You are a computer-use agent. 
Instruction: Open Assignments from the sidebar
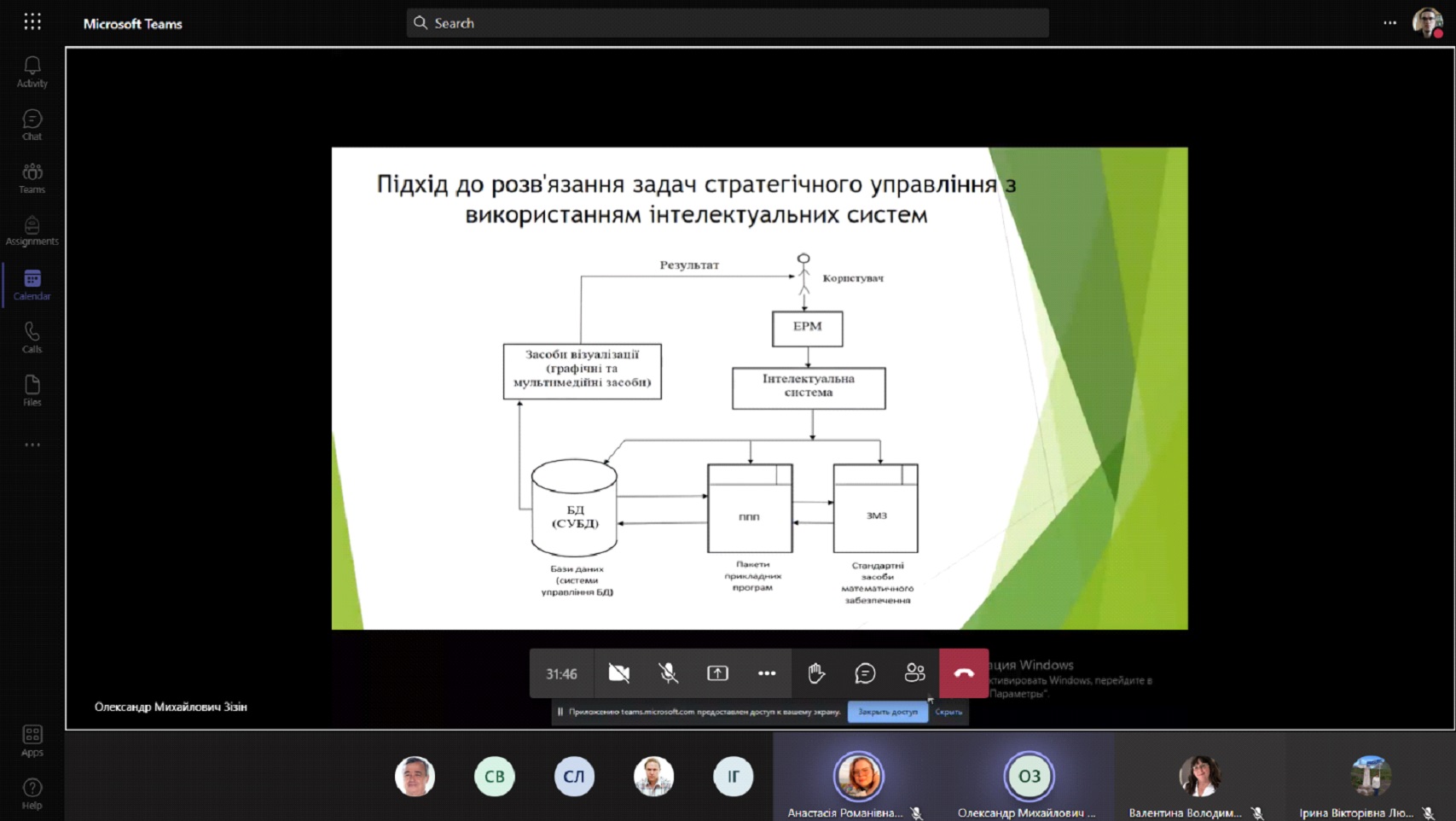coord(32,230)
